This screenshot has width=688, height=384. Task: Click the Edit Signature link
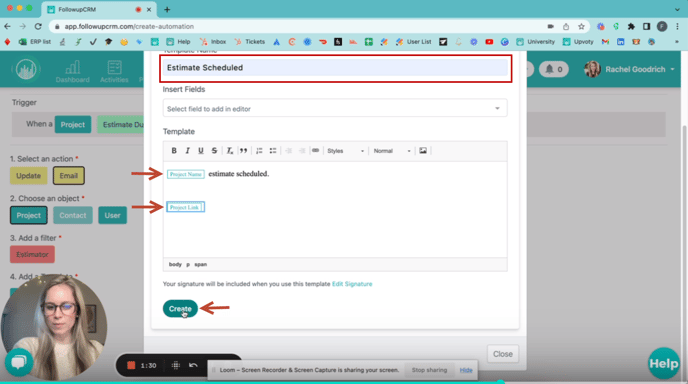tap(352, 284)
